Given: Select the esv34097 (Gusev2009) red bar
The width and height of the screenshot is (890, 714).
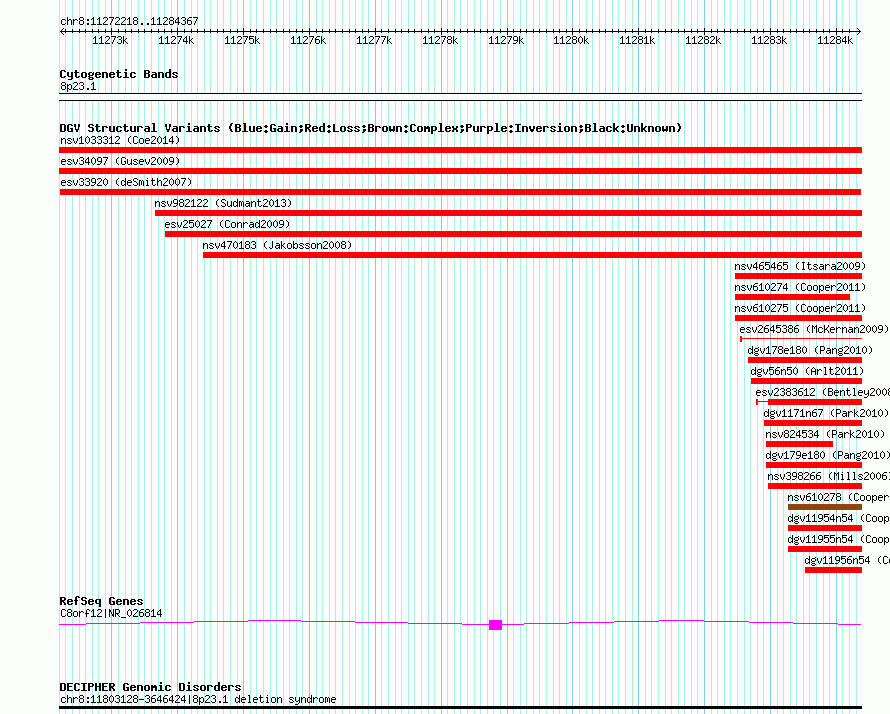Looking at the screenshot, I should click(460, 171).
